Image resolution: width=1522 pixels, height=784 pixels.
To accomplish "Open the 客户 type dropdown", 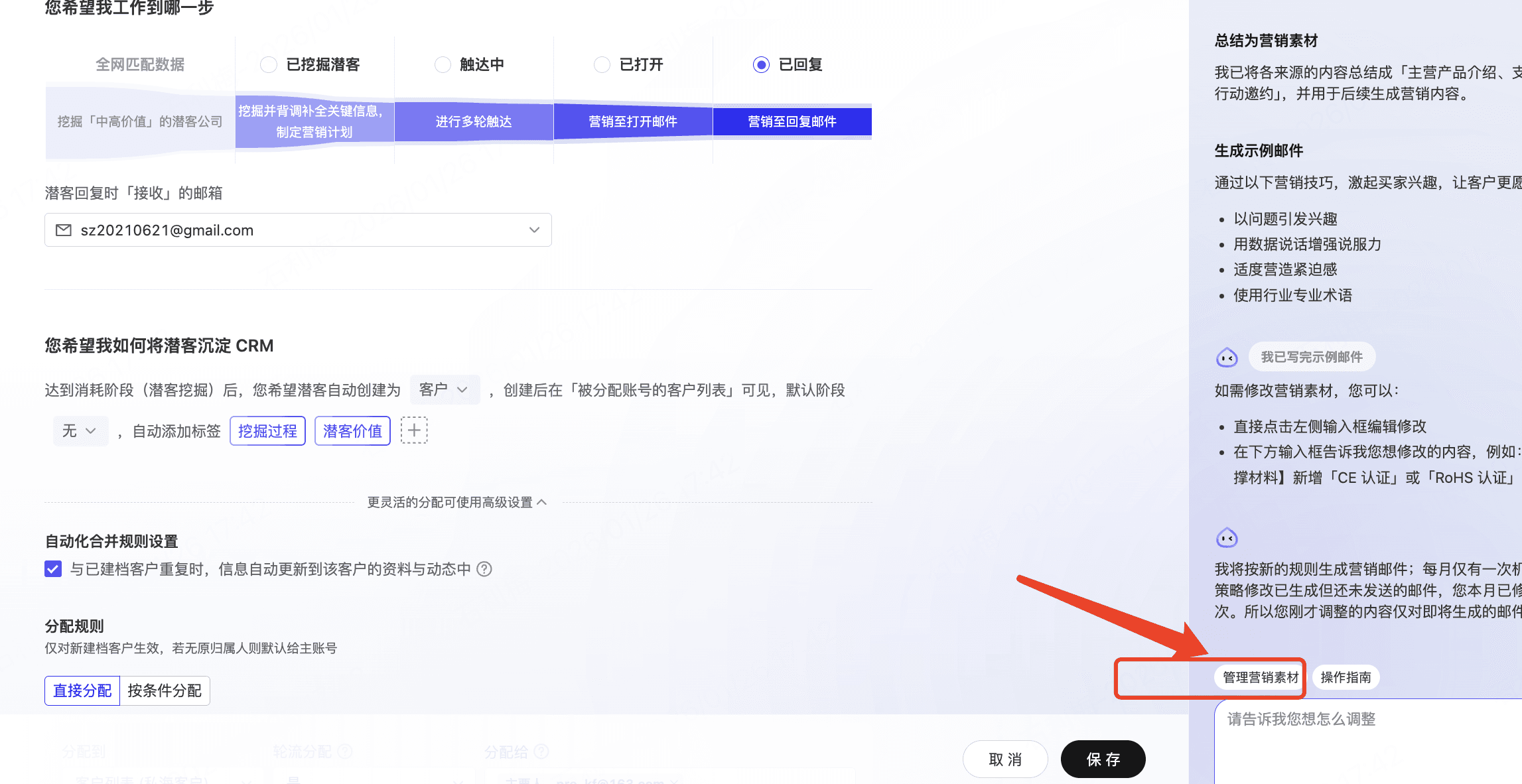I will point(445,389).
